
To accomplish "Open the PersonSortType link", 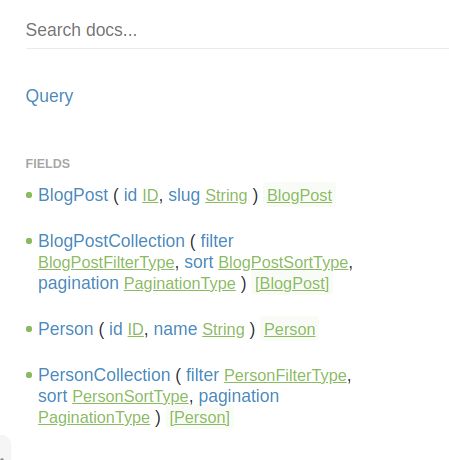I will pyautogui.click(x=130, y=396).
